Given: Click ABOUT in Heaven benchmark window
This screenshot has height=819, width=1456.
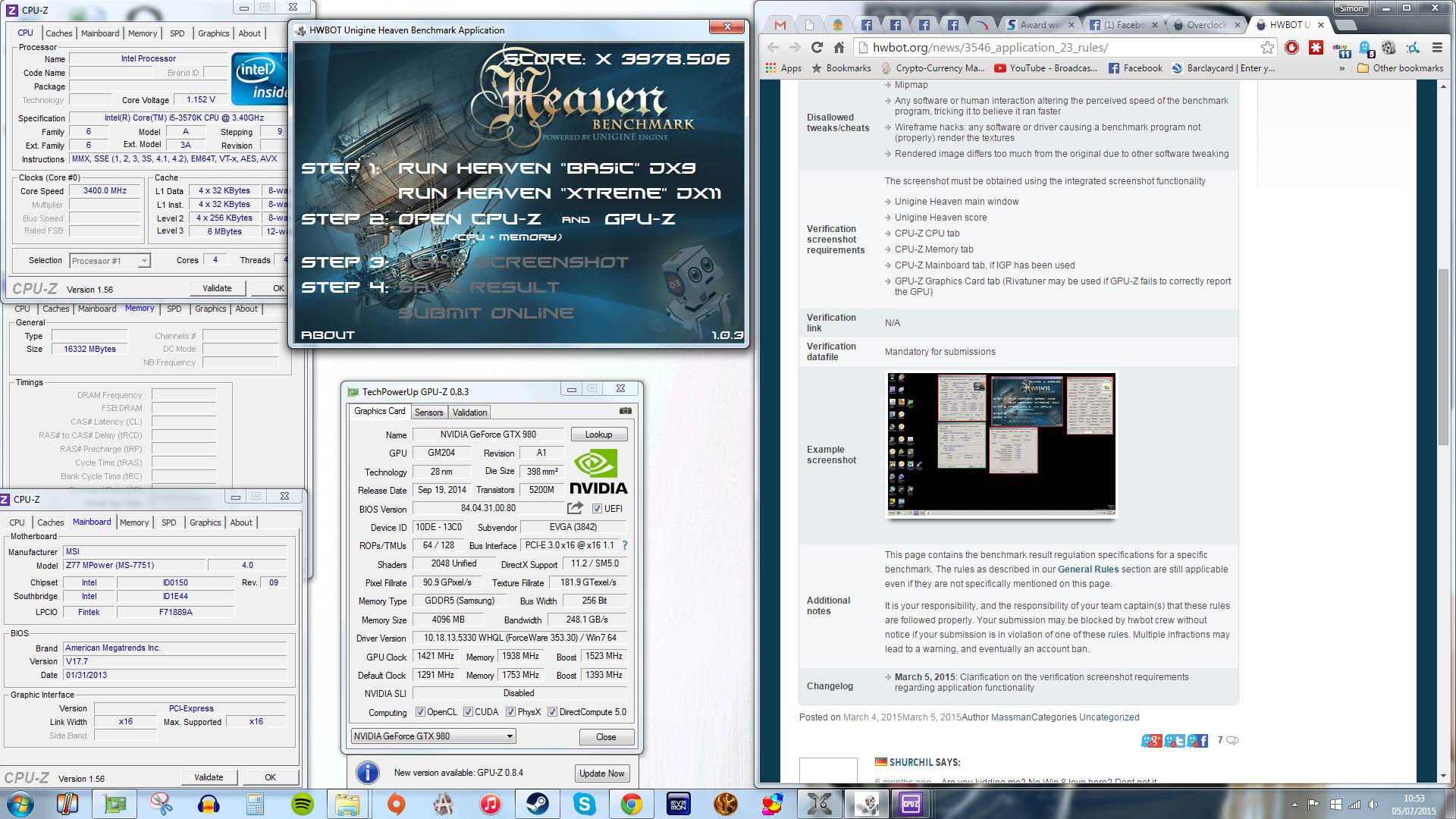Looking at the screenshot, I should tap(328, 334).
